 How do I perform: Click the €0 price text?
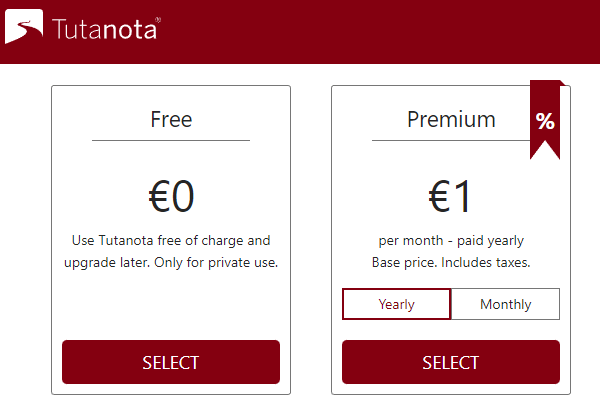(171, 197)
